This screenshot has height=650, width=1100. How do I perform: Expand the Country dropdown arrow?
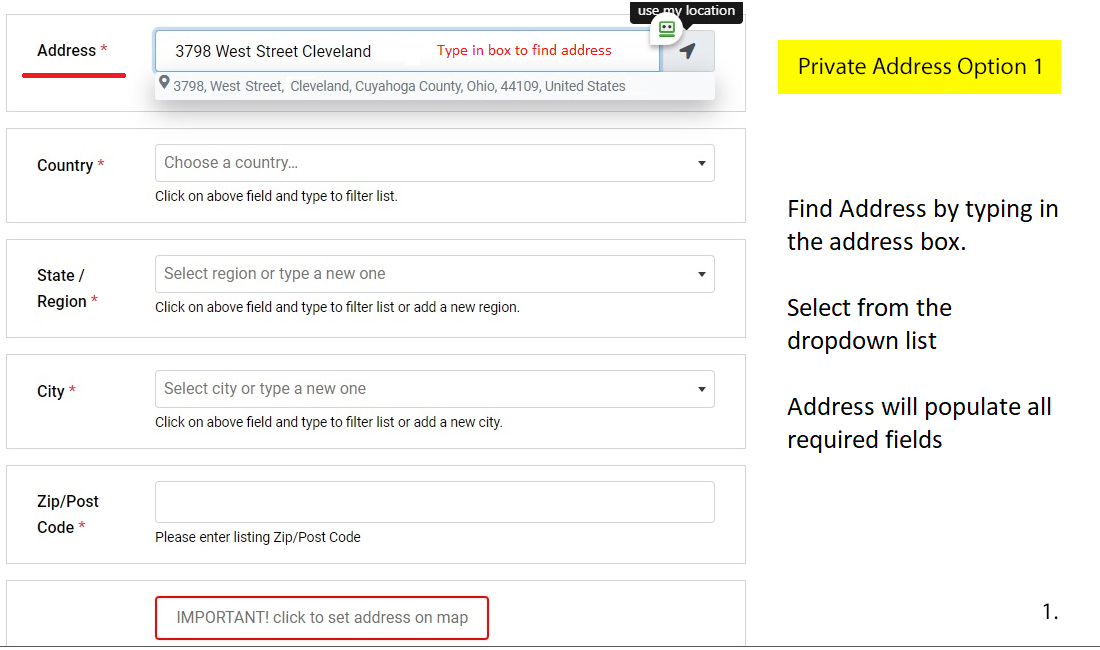701,163
